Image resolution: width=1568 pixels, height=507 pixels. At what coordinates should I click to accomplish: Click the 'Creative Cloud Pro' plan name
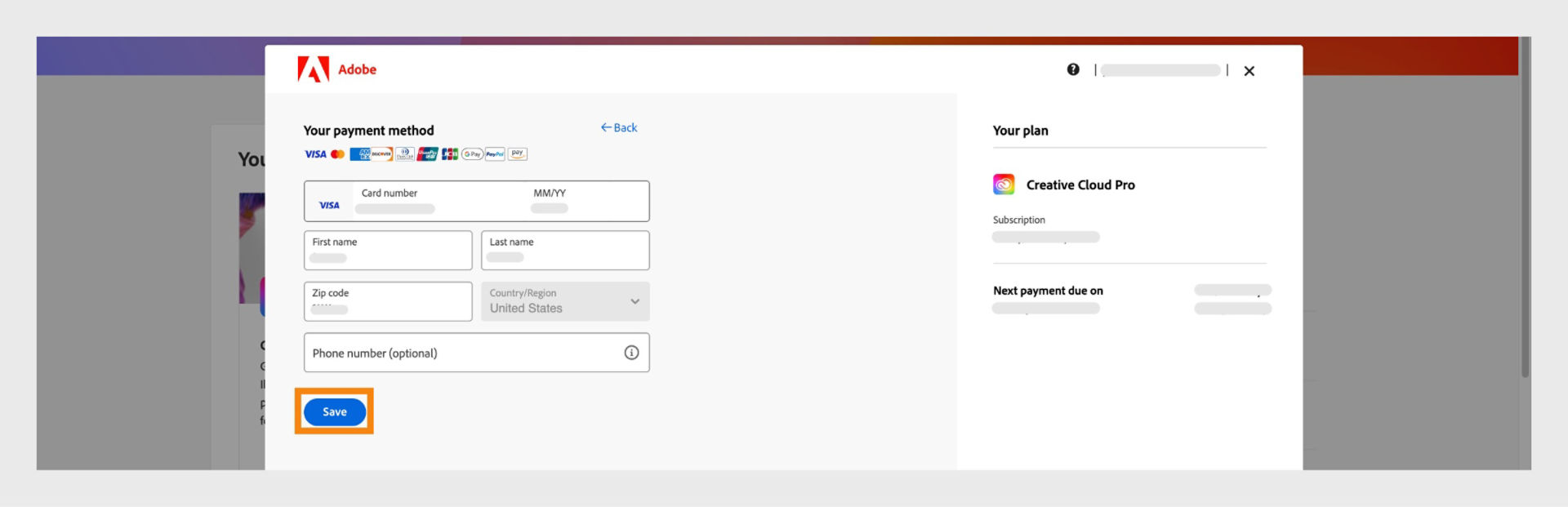pyautogui.click(x=1080, y=185)
